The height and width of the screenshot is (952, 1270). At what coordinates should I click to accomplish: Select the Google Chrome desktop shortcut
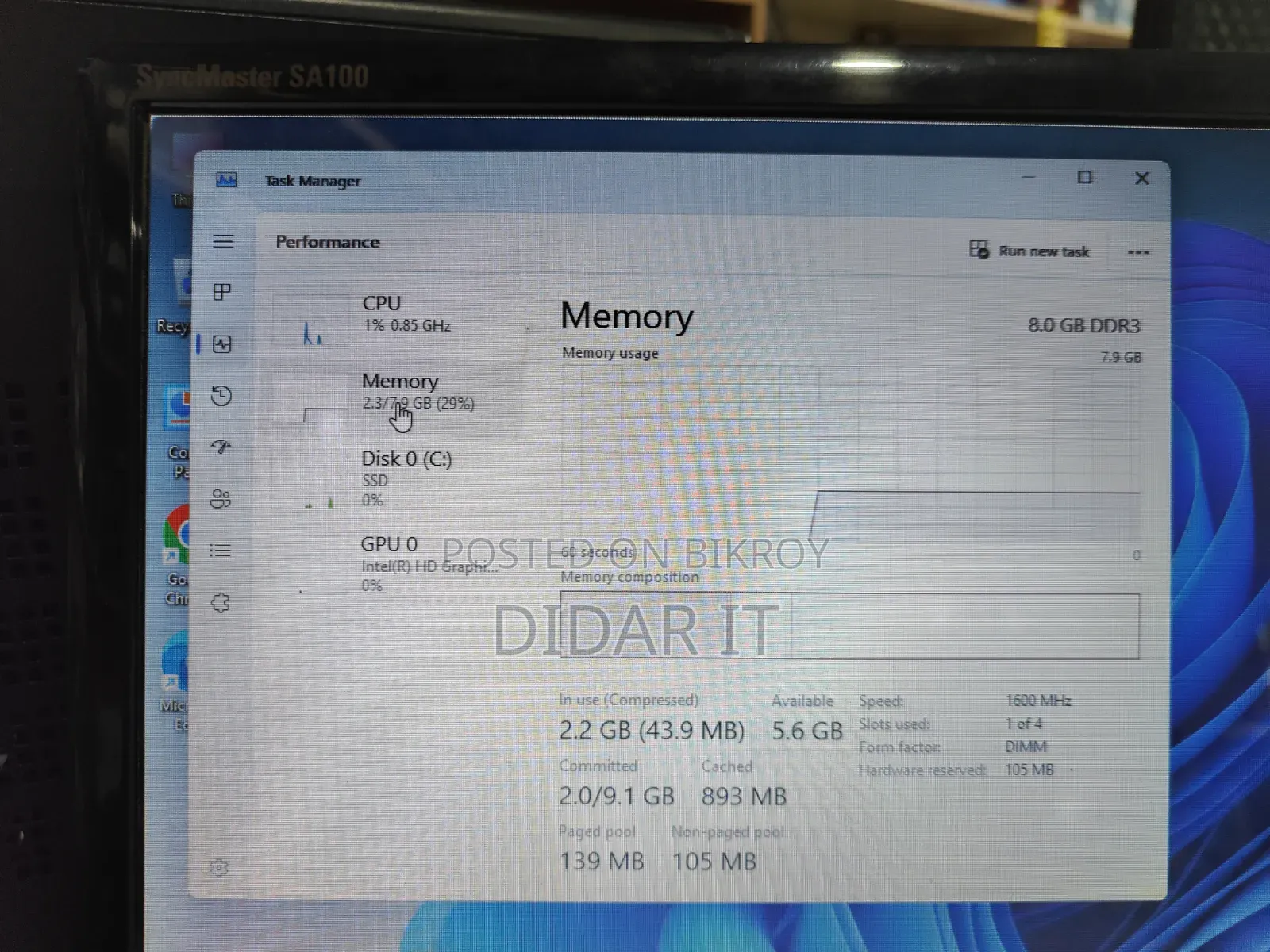pyautogui.click(x=176, y=555)
